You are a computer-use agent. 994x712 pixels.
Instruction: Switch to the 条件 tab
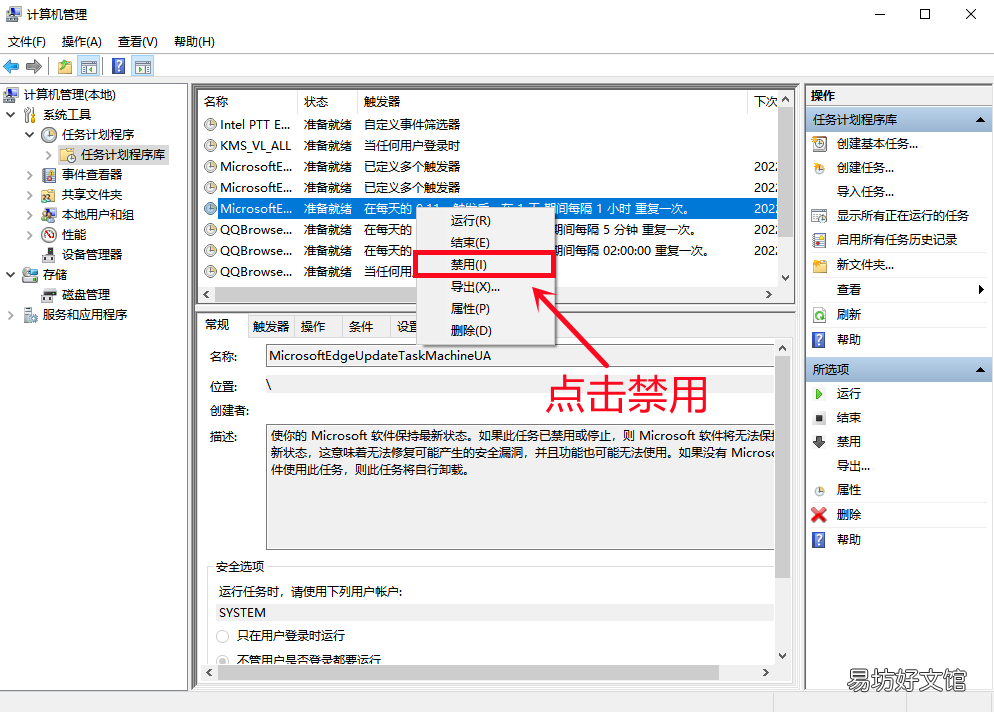(361, 327)
